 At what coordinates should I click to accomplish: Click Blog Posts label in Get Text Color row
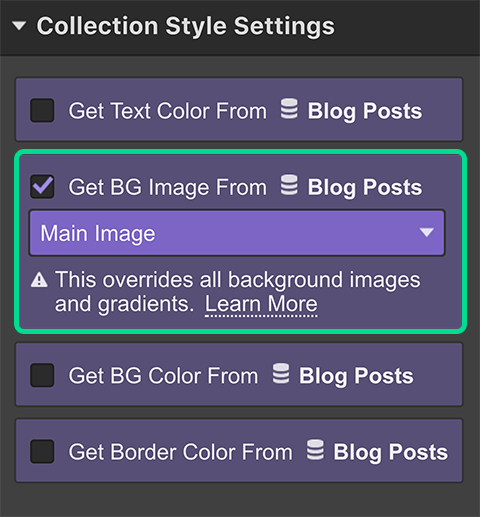pyautogui.click(x=365, y=111)
